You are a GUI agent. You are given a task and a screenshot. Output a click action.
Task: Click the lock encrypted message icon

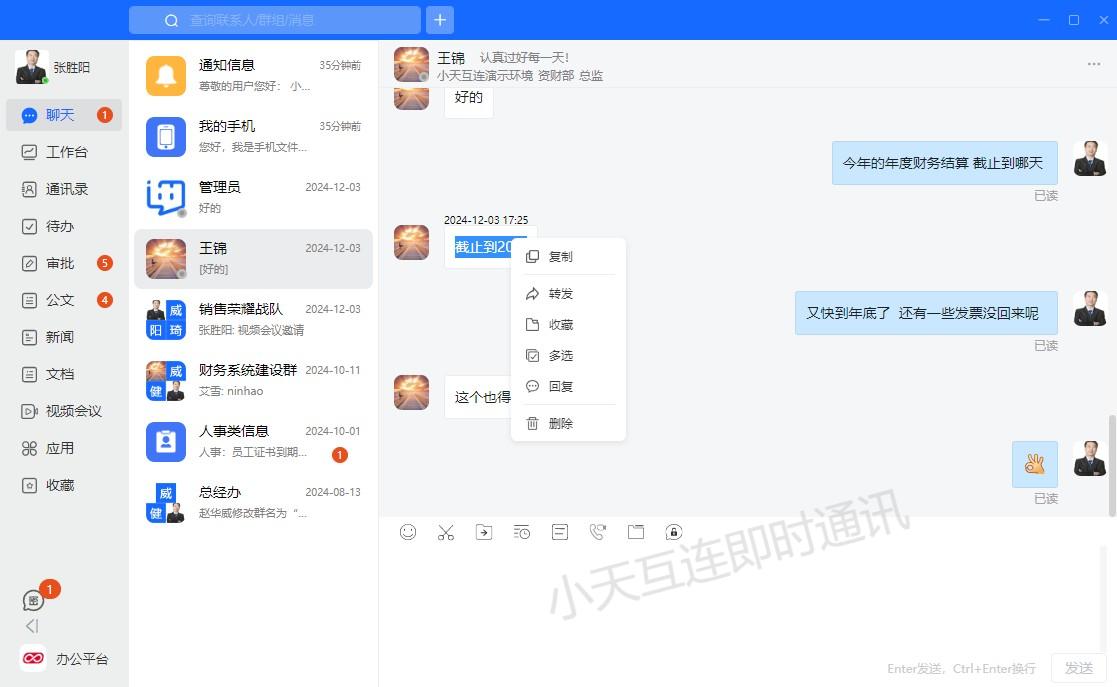pyautogui.click(x=674, y=532)
